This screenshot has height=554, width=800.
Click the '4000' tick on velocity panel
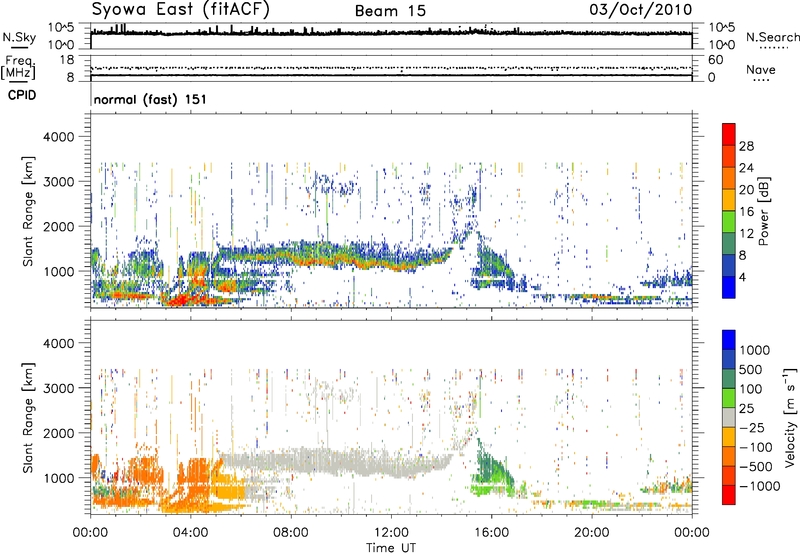pos(58,343)
